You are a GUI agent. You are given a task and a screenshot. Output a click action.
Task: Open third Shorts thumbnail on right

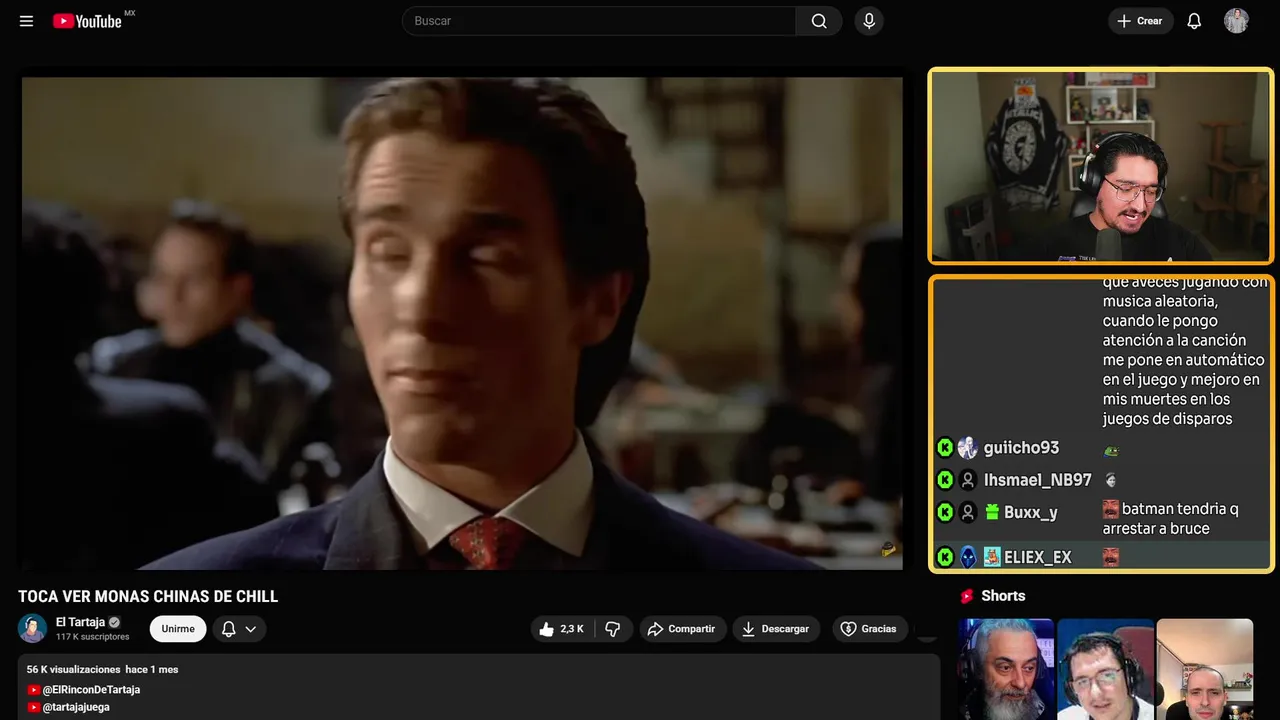tap(1204, 669)
